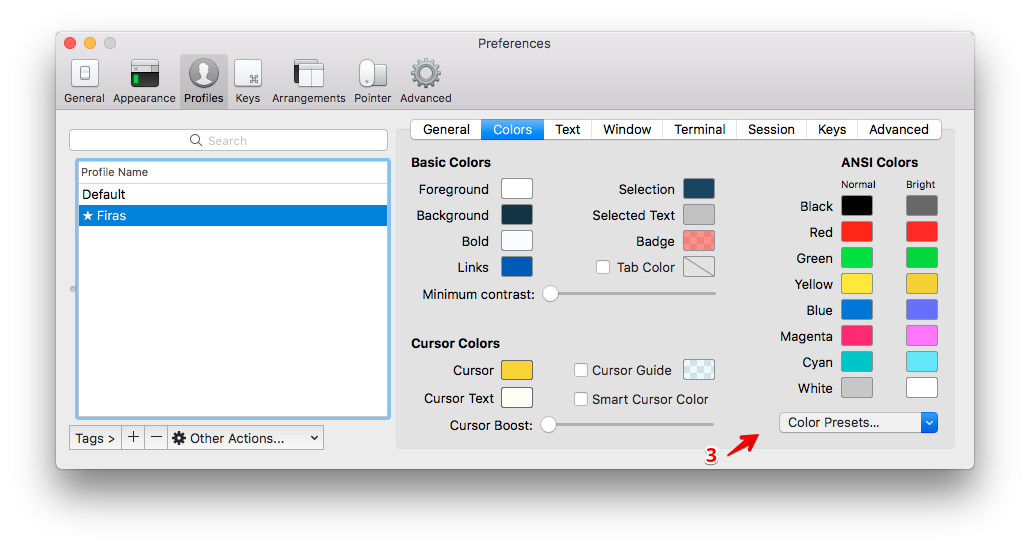Switch to the Colors tab
The height and width of the screenshot is (549, 1030).
click(x=512, y=129)
